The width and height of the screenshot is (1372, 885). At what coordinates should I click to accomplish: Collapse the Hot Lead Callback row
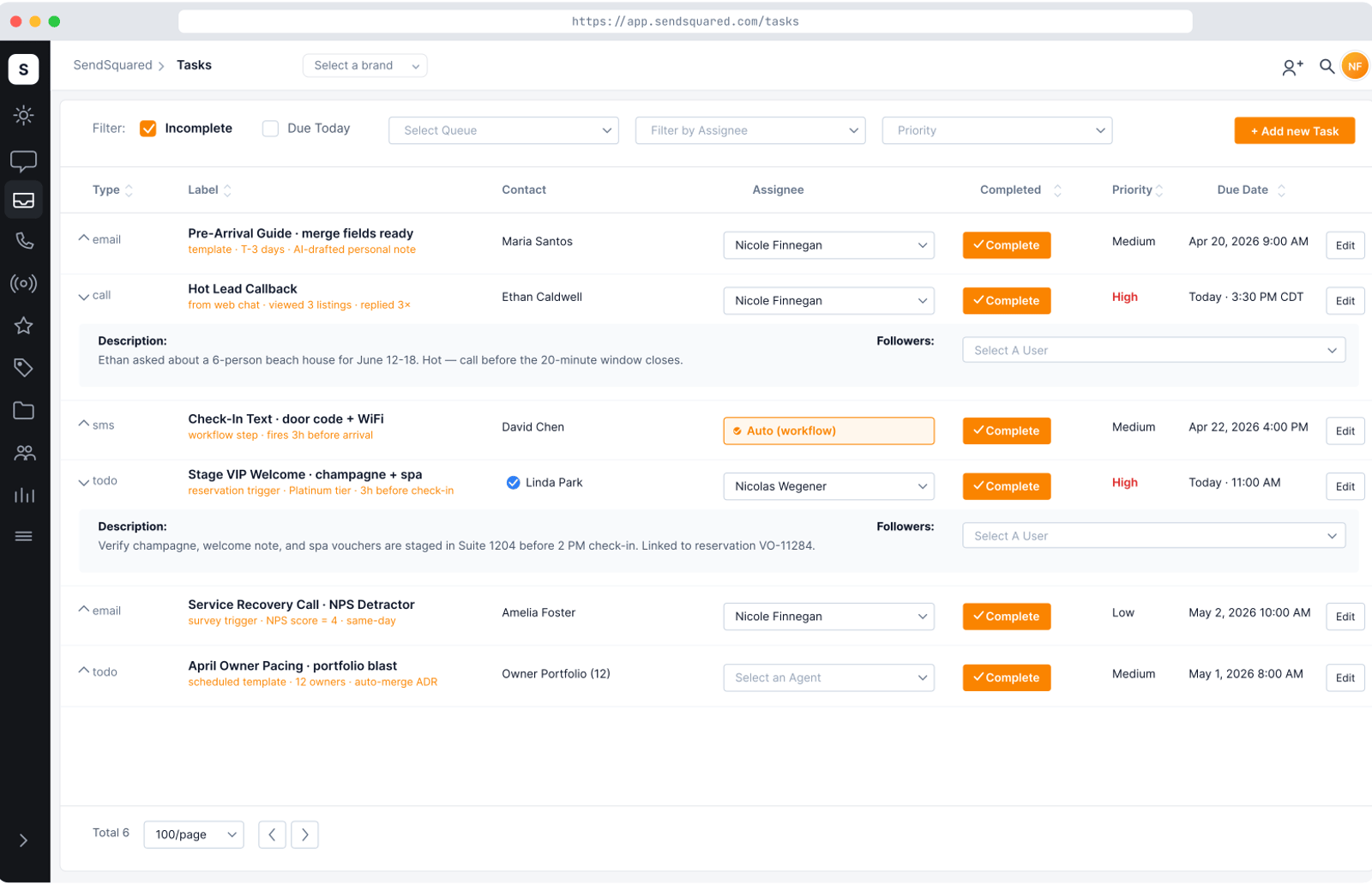[x=83, y=297]
